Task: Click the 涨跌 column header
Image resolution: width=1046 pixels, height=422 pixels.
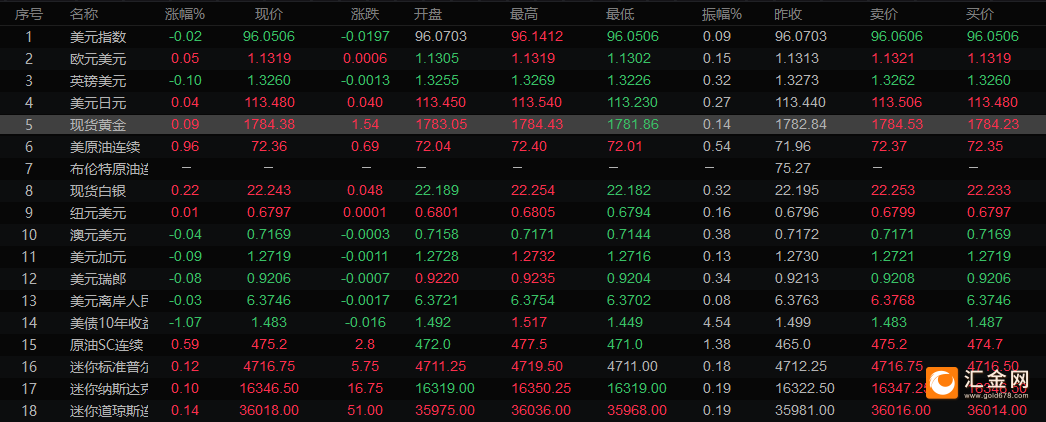Action: point(365,13)
